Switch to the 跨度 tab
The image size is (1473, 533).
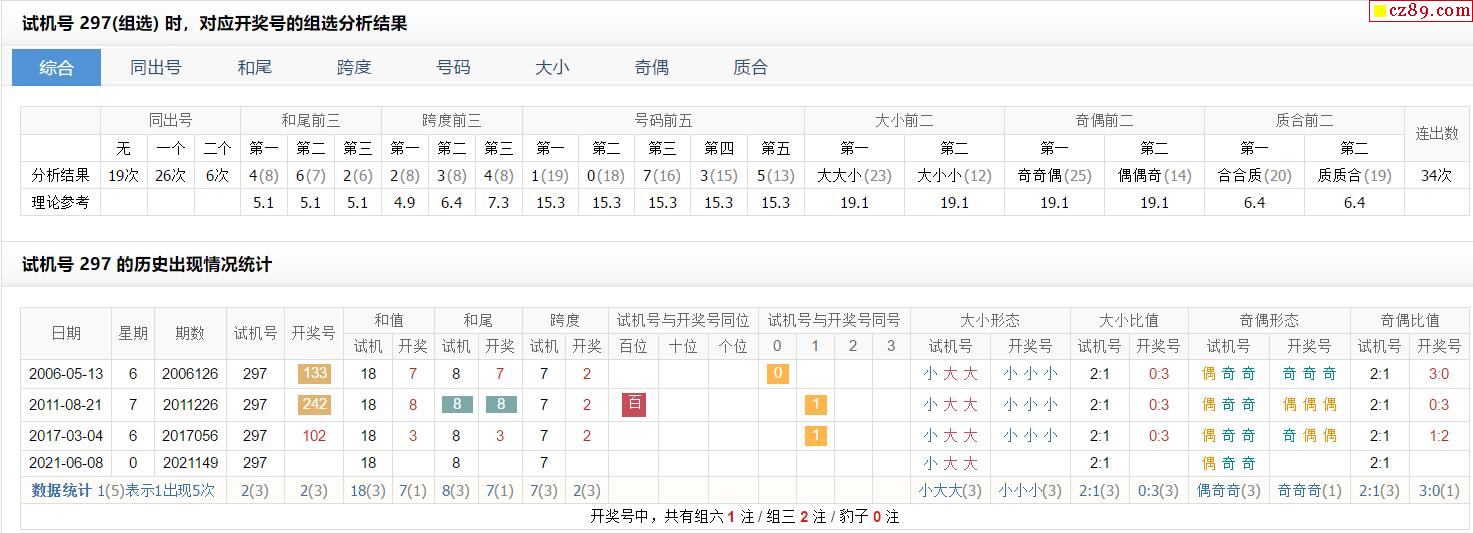click(x=354, y=67)
